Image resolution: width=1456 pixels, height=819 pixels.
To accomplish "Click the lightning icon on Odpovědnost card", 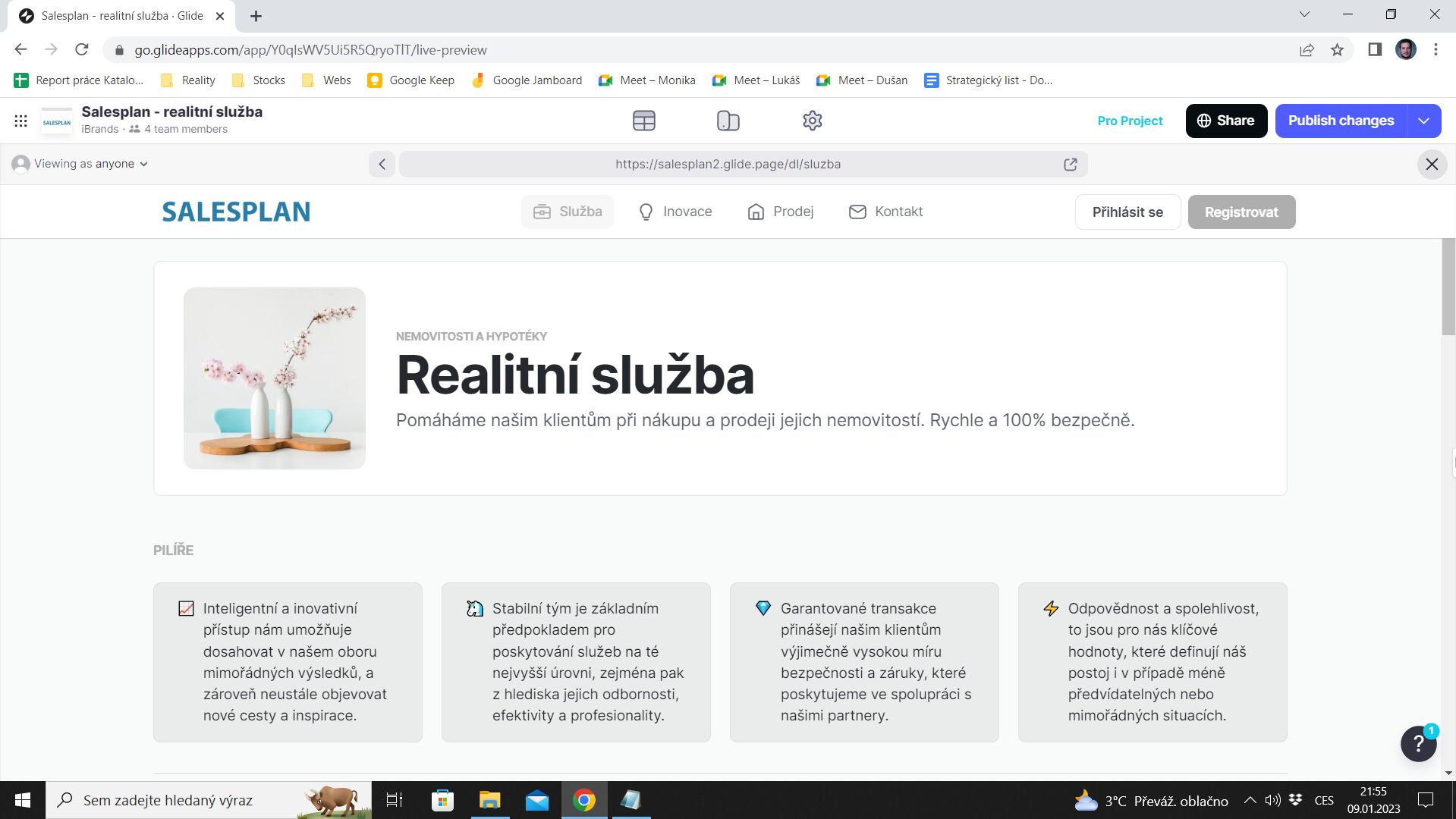I will pos(1051,608).
